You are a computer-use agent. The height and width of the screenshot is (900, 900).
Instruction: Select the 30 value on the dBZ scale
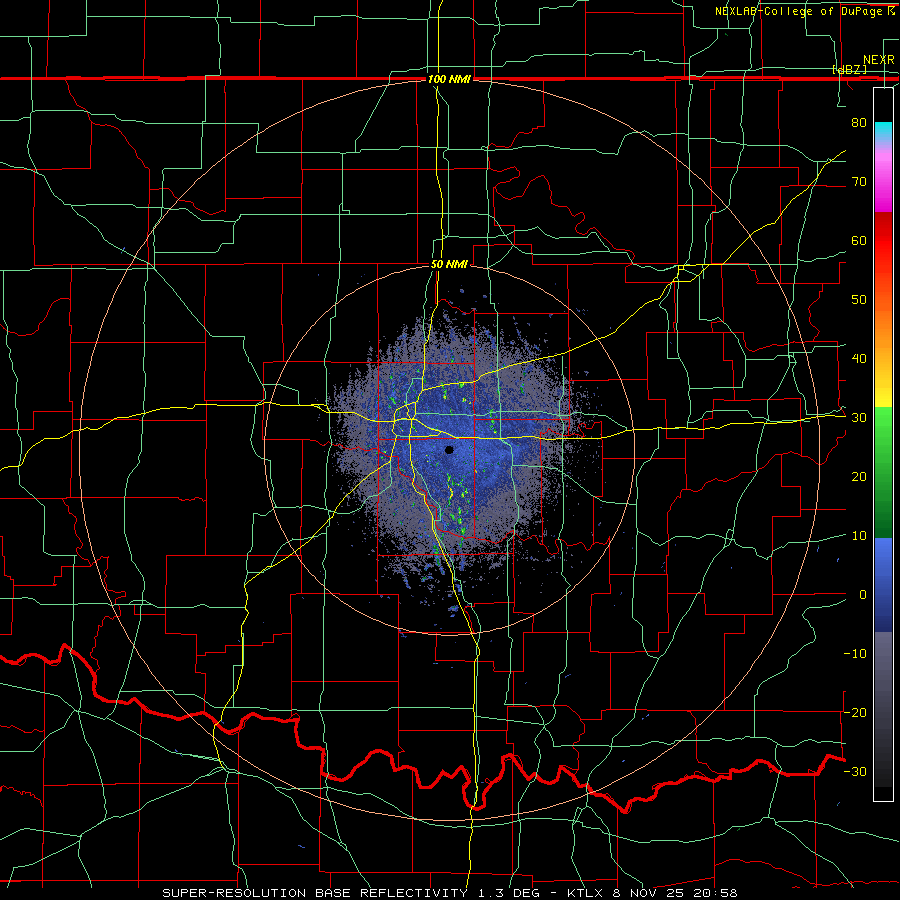[859, 418]
